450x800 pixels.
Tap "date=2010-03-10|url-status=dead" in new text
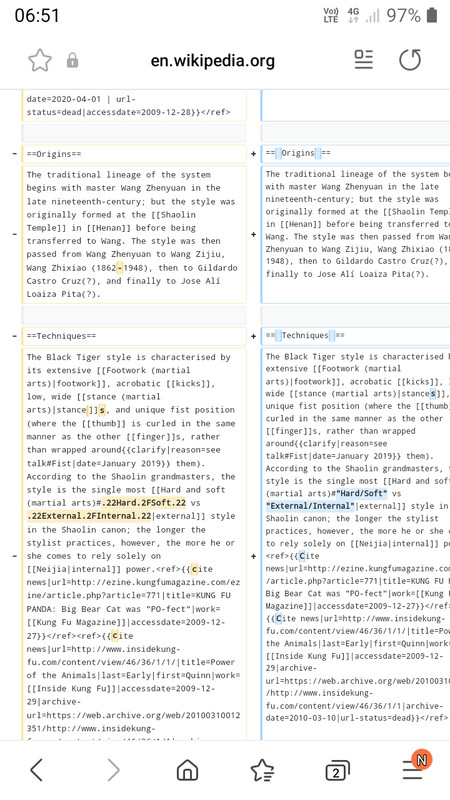[338, 718]
